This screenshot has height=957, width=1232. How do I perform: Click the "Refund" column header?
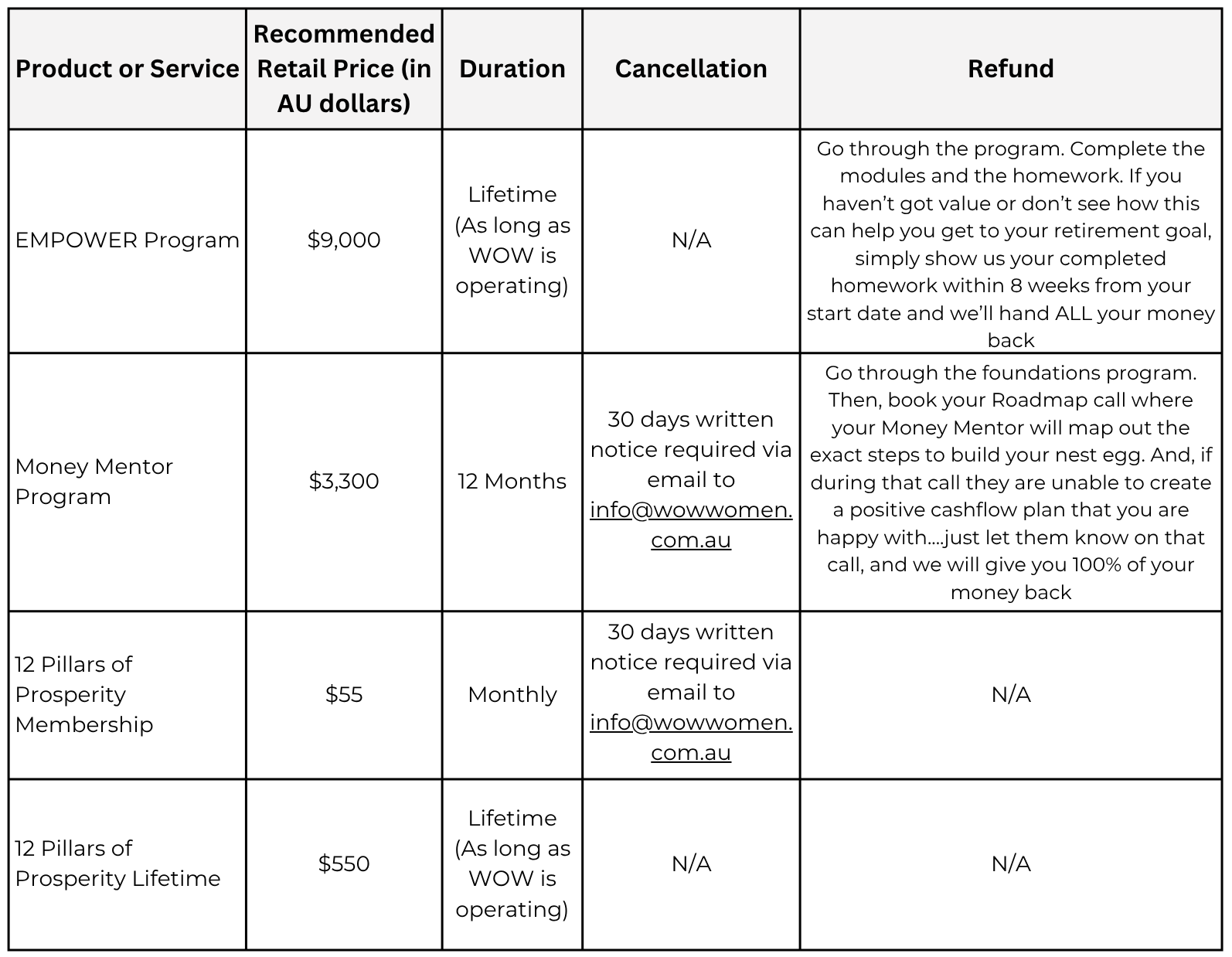[1010, 69]
